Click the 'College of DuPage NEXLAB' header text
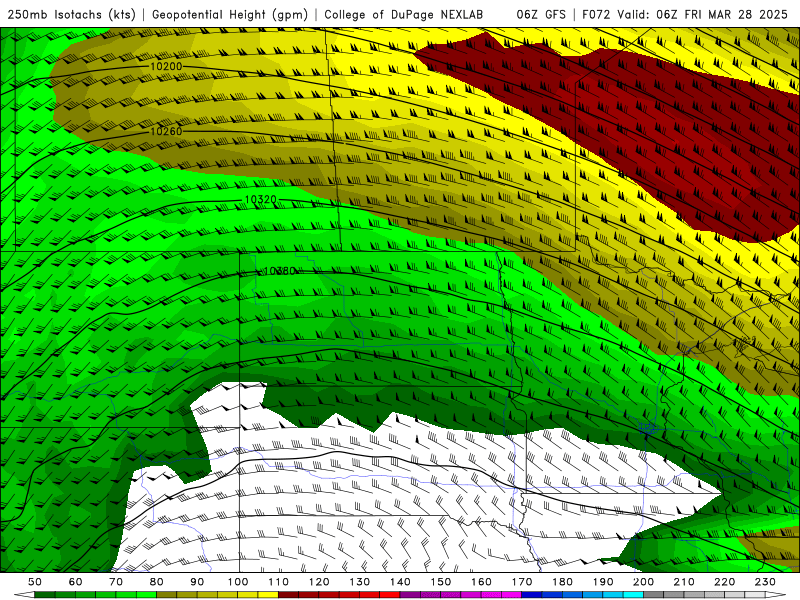The image size is (800, 600). 404,14
